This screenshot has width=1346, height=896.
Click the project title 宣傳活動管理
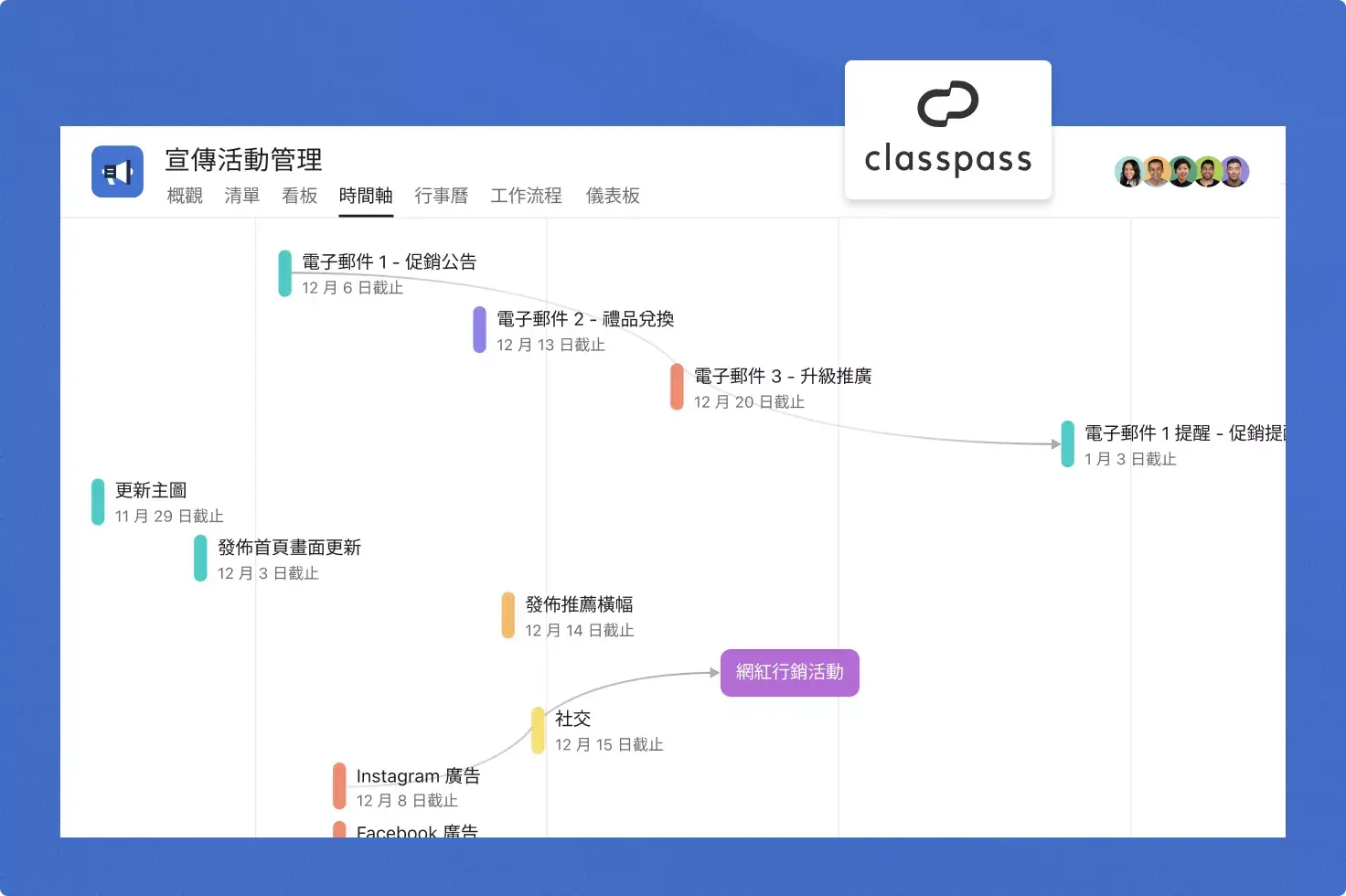click(243, 160)
